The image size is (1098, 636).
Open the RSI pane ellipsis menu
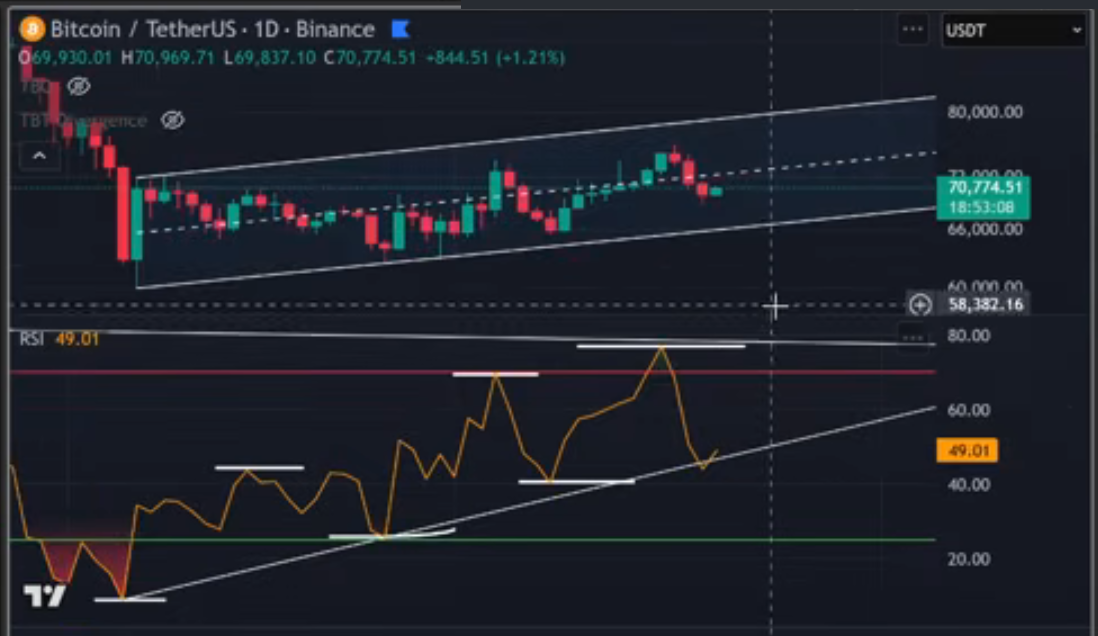tap(914, 340)
